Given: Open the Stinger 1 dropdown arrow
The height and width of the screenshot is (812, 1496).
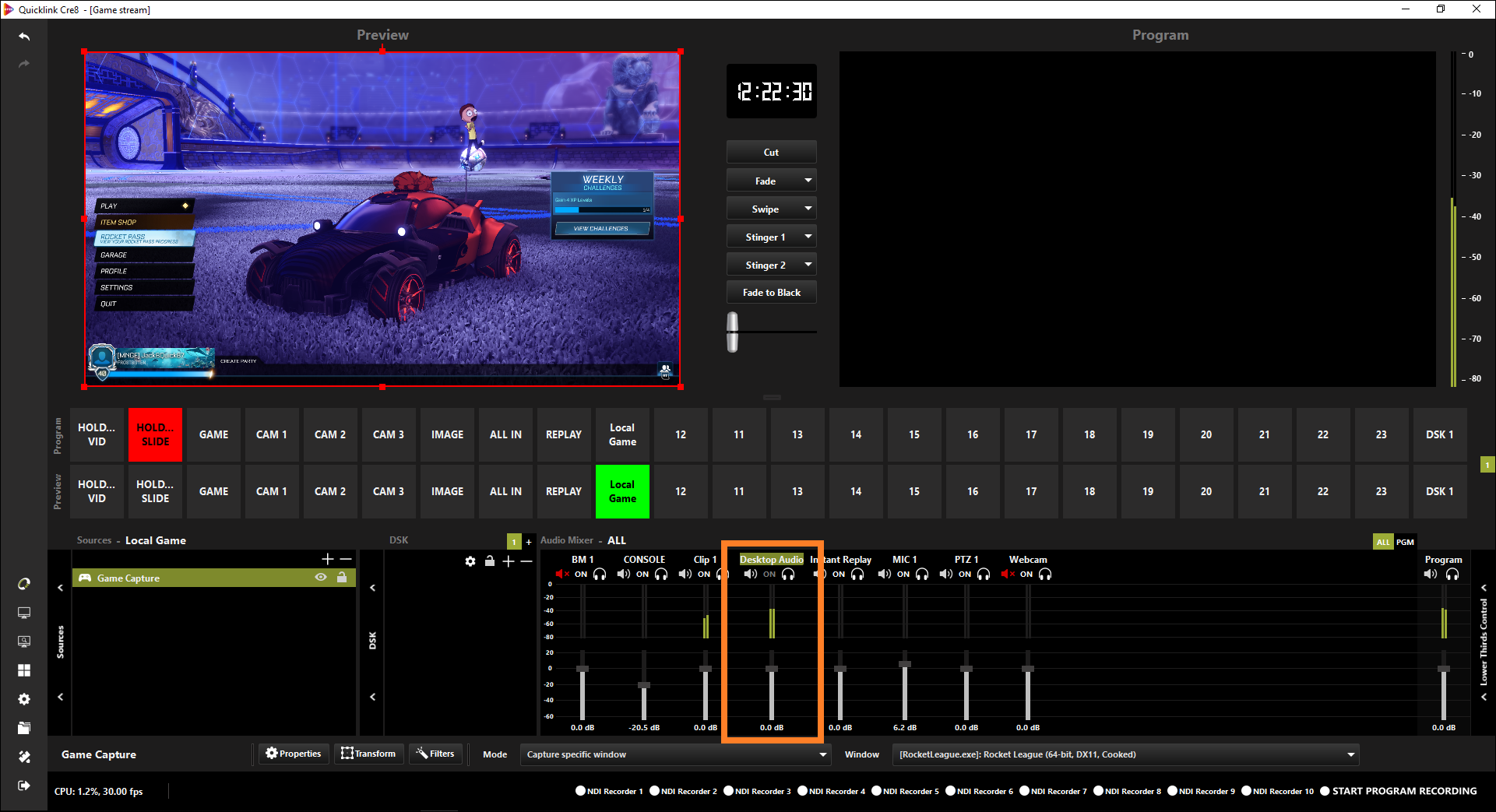Looking at the screenshot, I should tap(808, 237).
